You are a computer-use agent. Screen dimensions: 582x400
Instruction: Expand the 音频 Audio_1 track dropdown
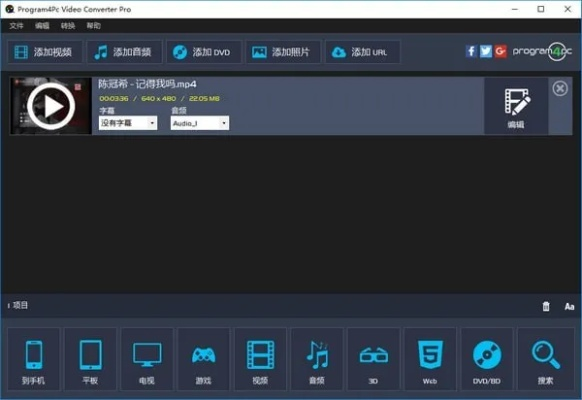click(200, 123)
